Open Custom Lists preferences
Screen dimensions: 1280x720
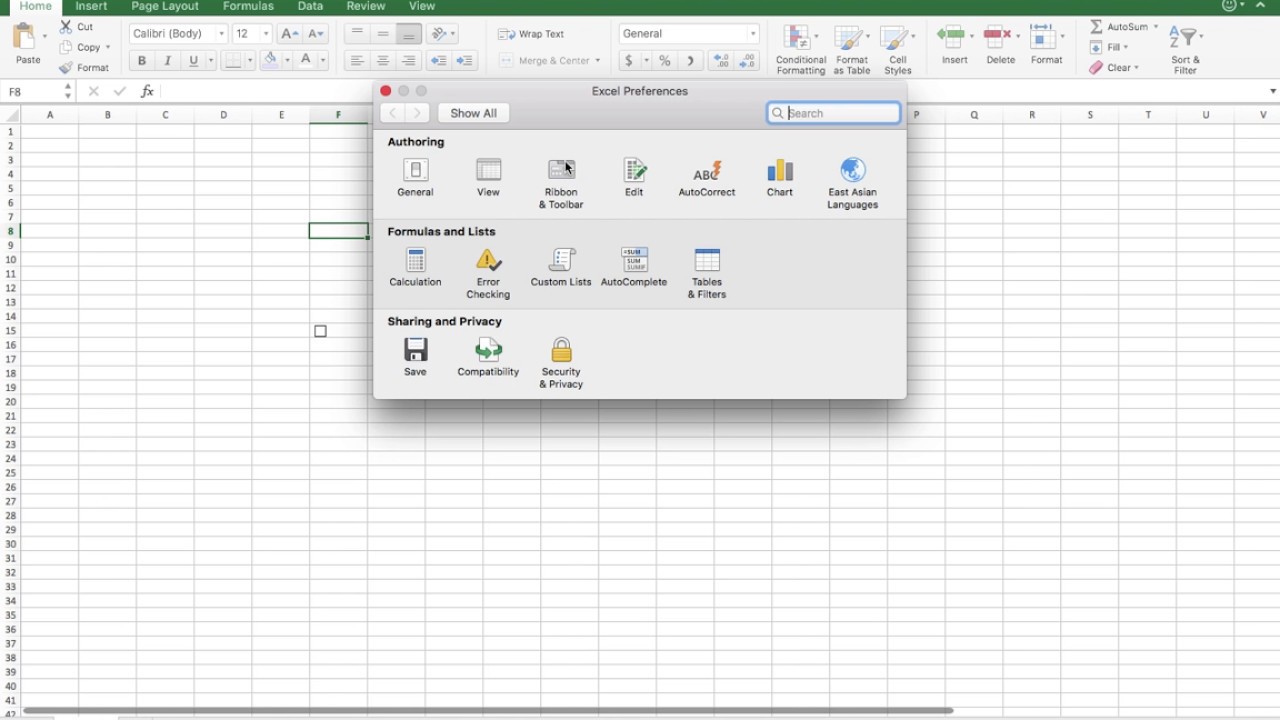(x=561, y=268)
